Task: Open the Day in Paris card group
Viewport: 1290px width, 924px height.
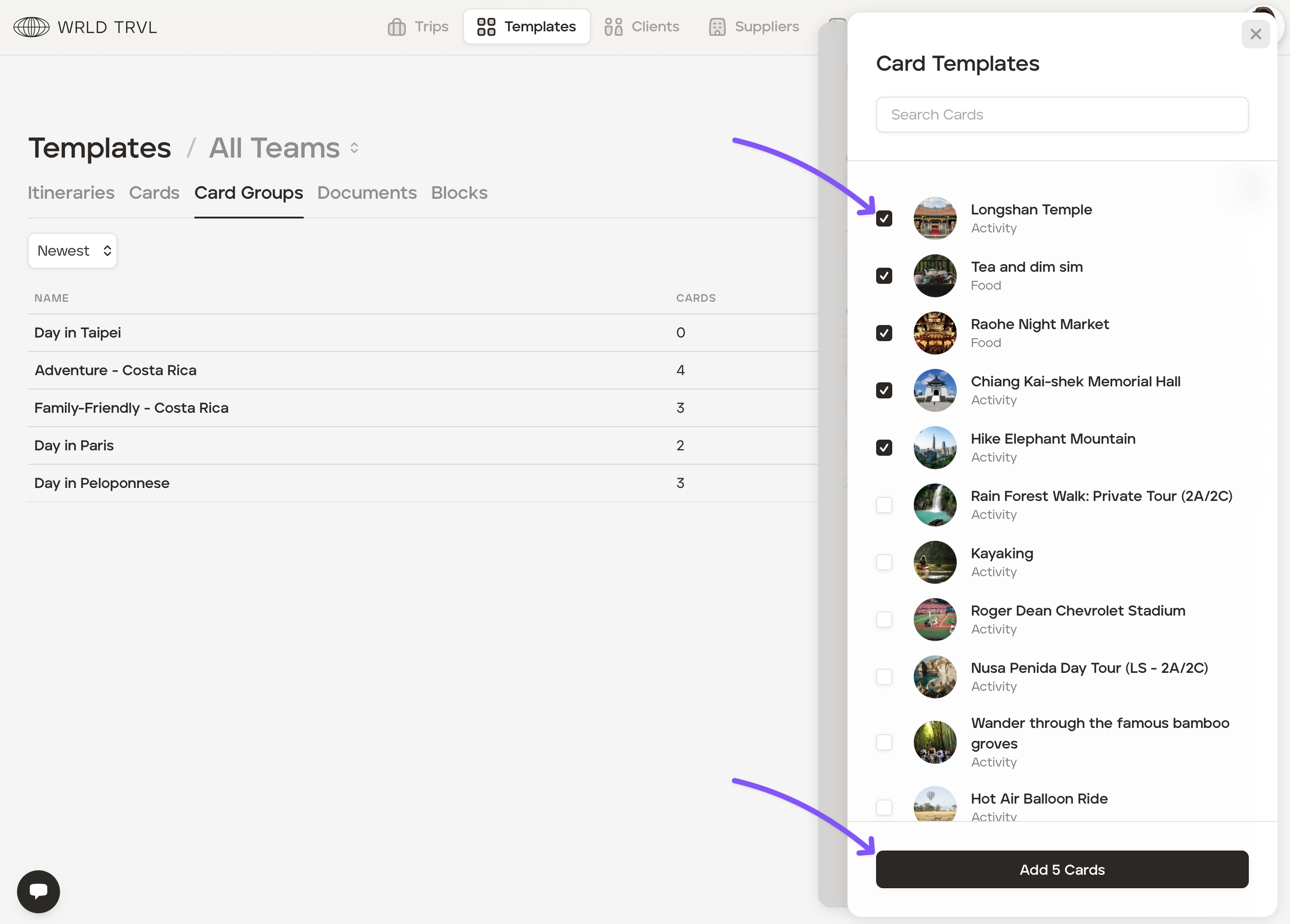Action: (74, 445)
